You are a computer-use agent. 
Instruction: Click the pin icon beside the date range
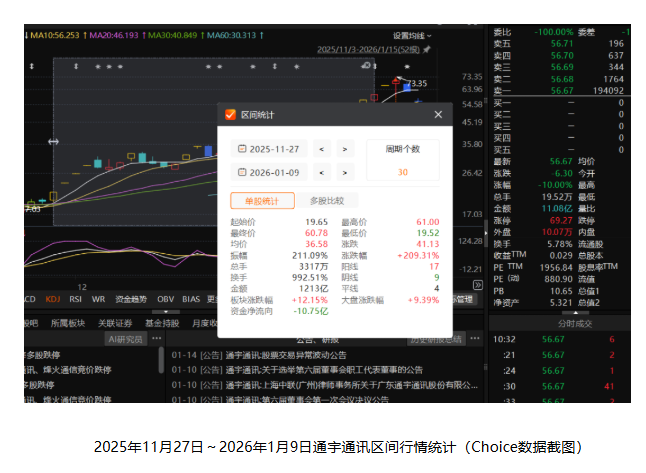[427, 48]
